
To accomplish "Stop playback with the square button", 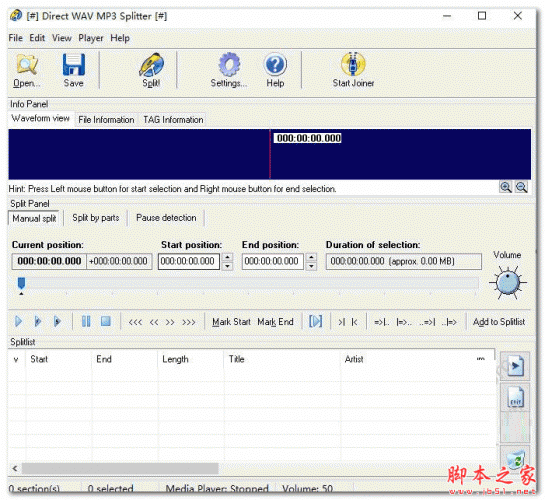I will point(106,321).
